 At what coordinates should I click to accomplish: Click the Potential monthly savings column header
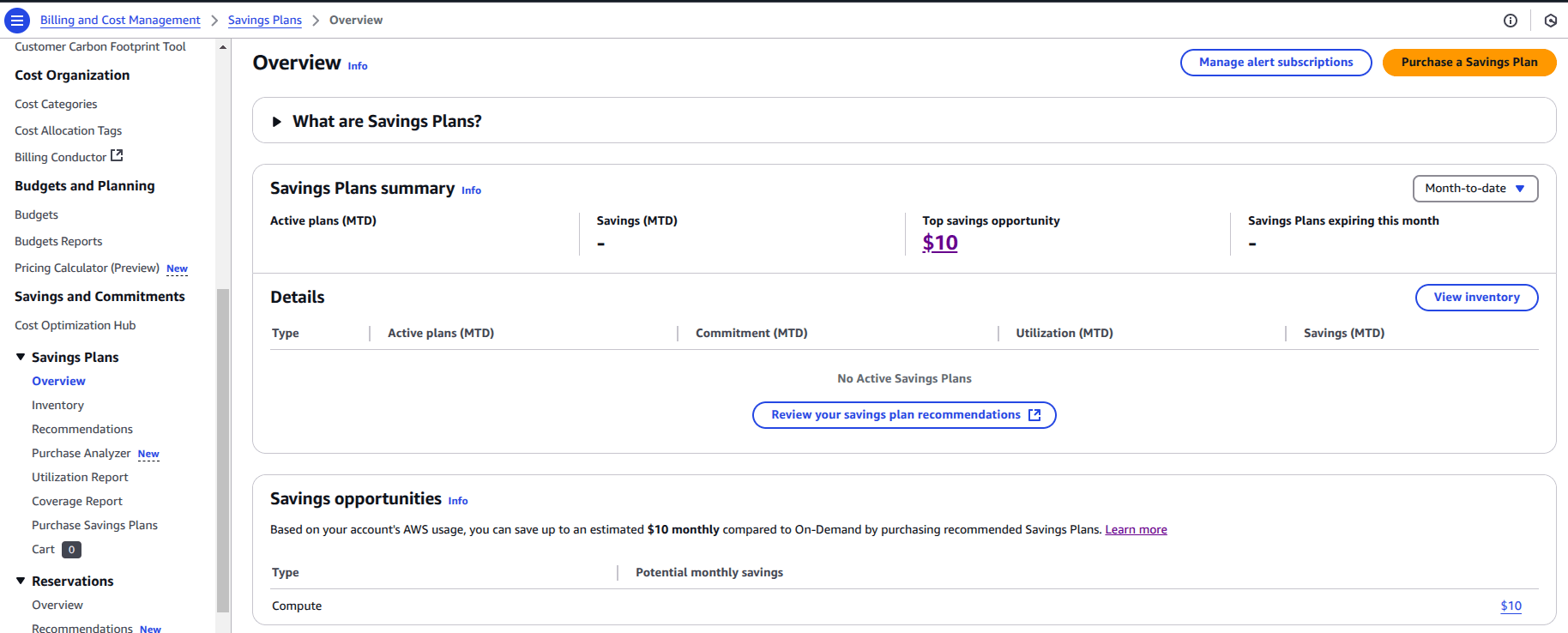click(709, 573)
